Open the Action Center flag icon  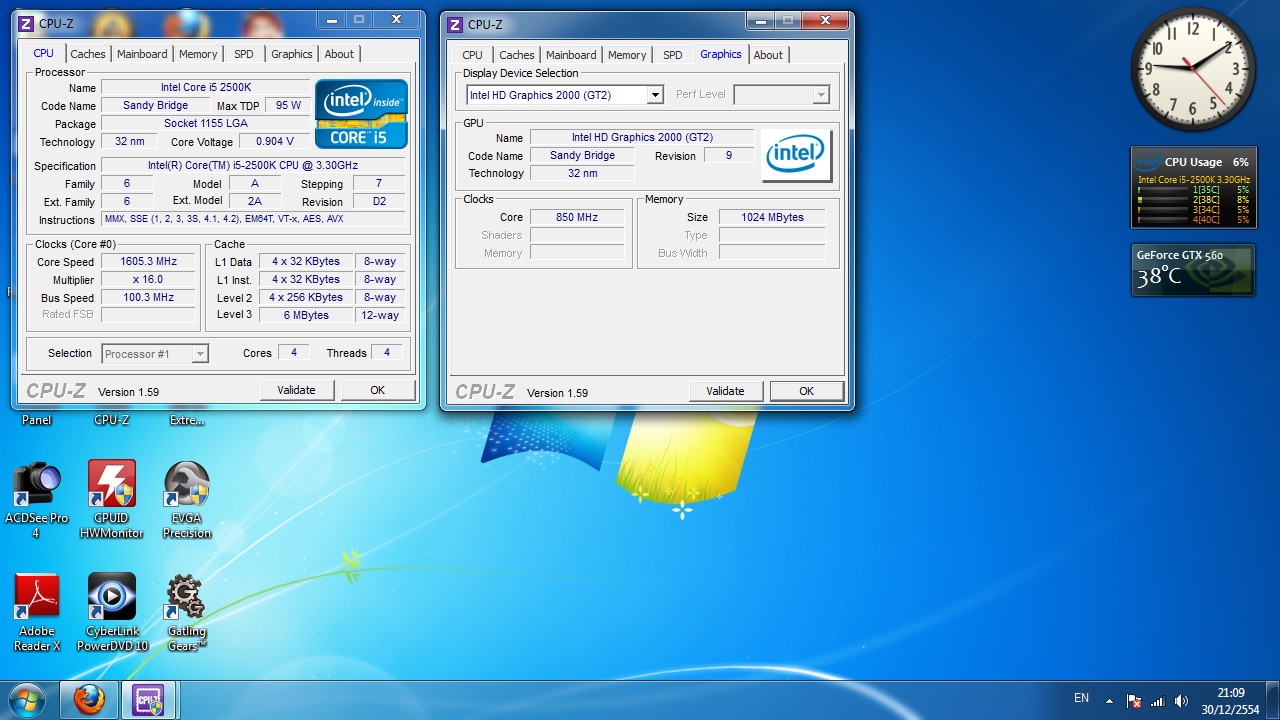(x=1134, y=700)
